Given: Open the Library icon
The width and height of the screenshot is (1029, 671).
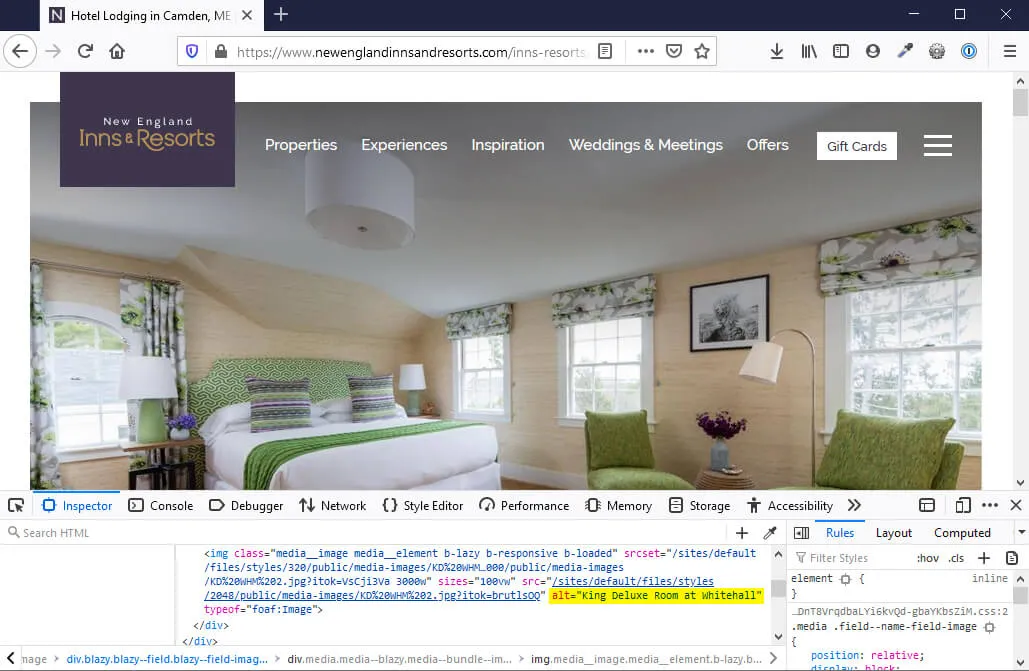Looking at the screenshot, I should 809,51.
